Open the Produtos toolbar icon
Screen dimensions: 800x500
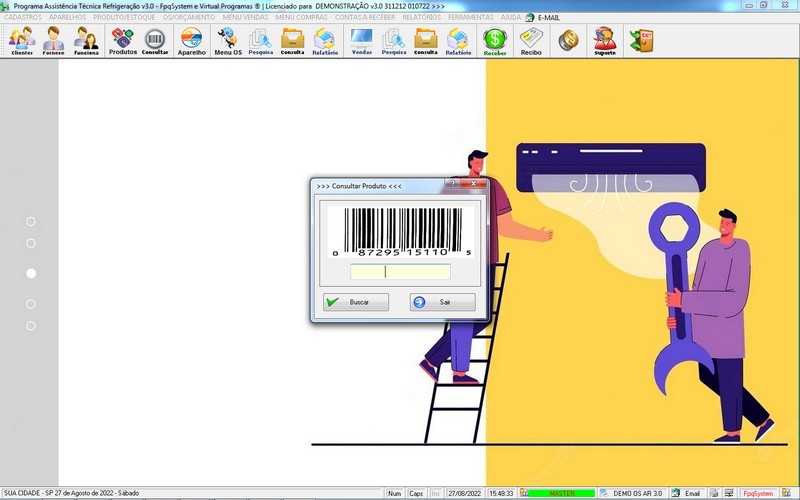tap(122, 41)
